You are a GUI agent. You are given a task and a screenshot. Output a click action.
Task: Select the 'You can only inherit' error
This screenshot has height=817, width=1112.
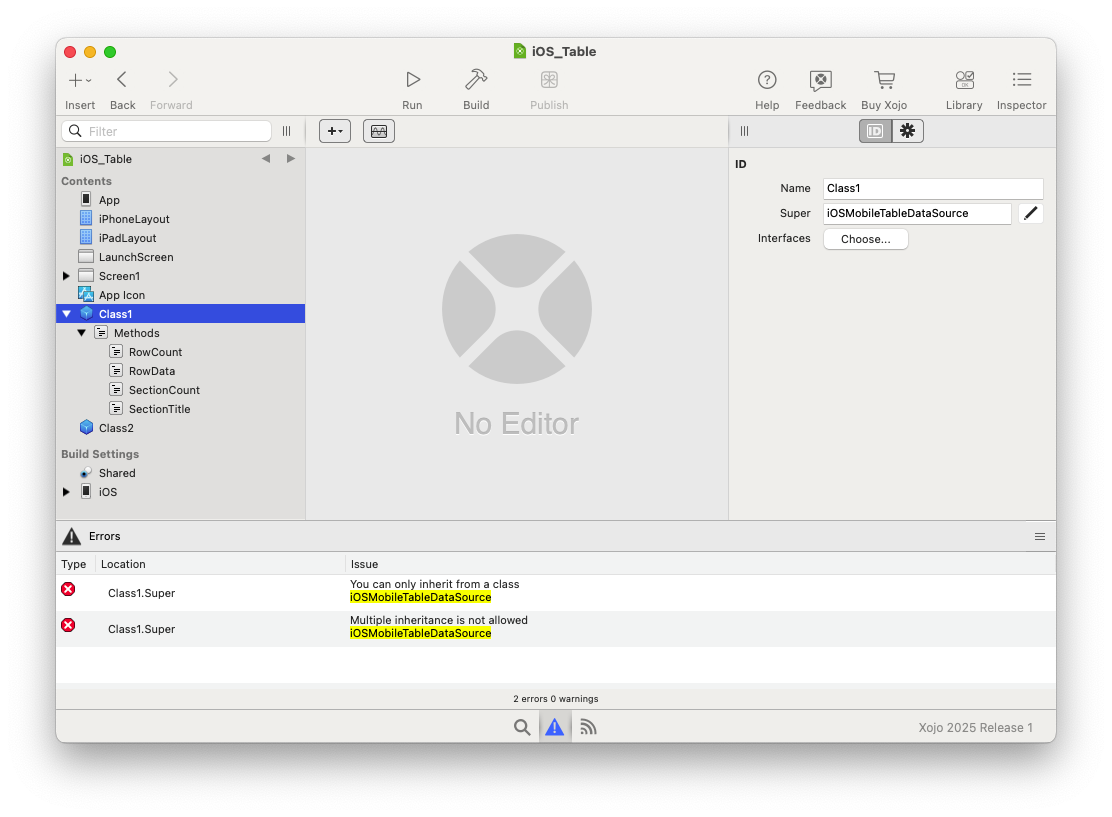pyautogui.click(x=556, y=592)
